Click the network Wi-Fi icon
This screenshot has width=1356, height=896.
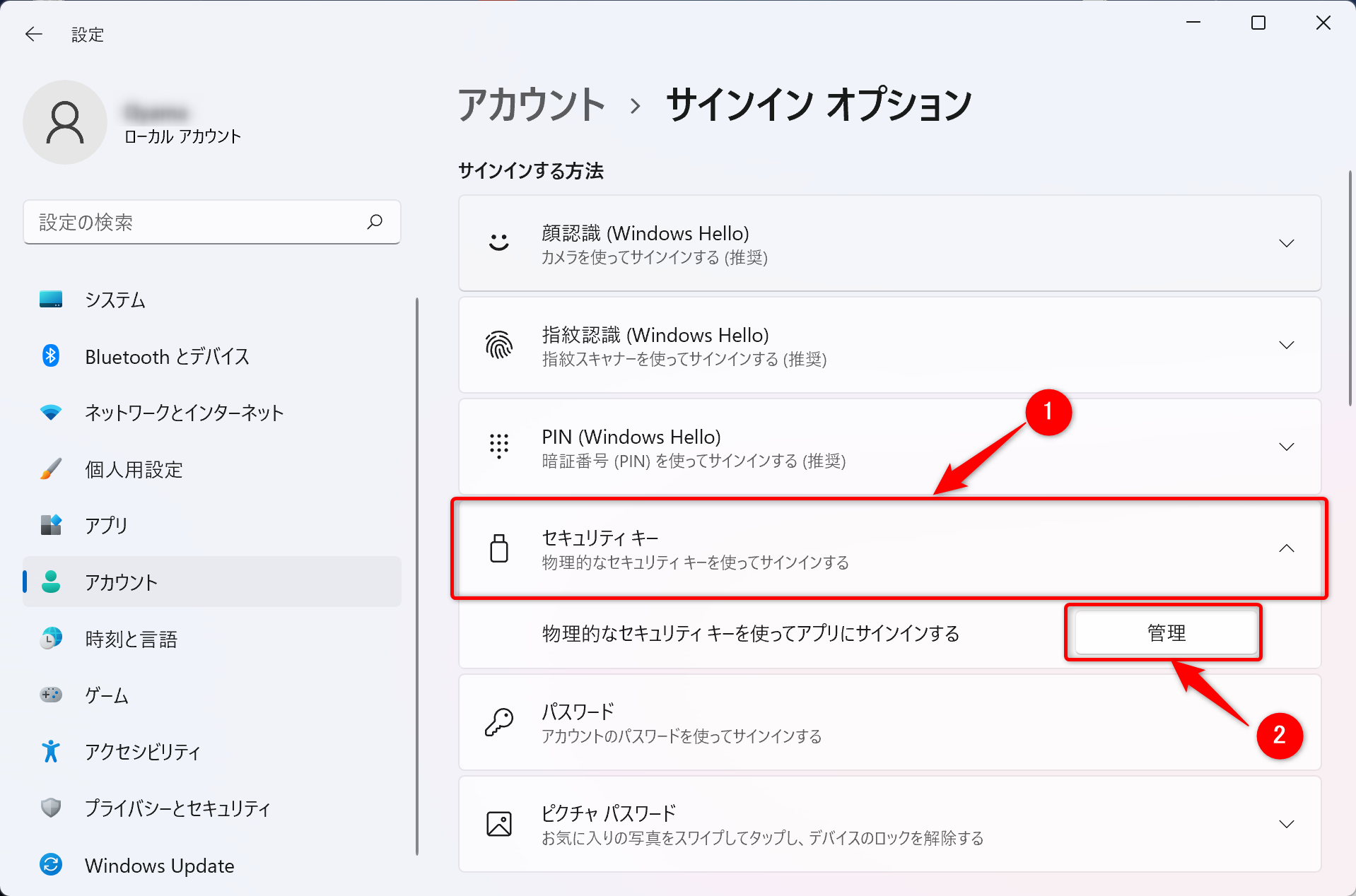(x=51, y=412)
